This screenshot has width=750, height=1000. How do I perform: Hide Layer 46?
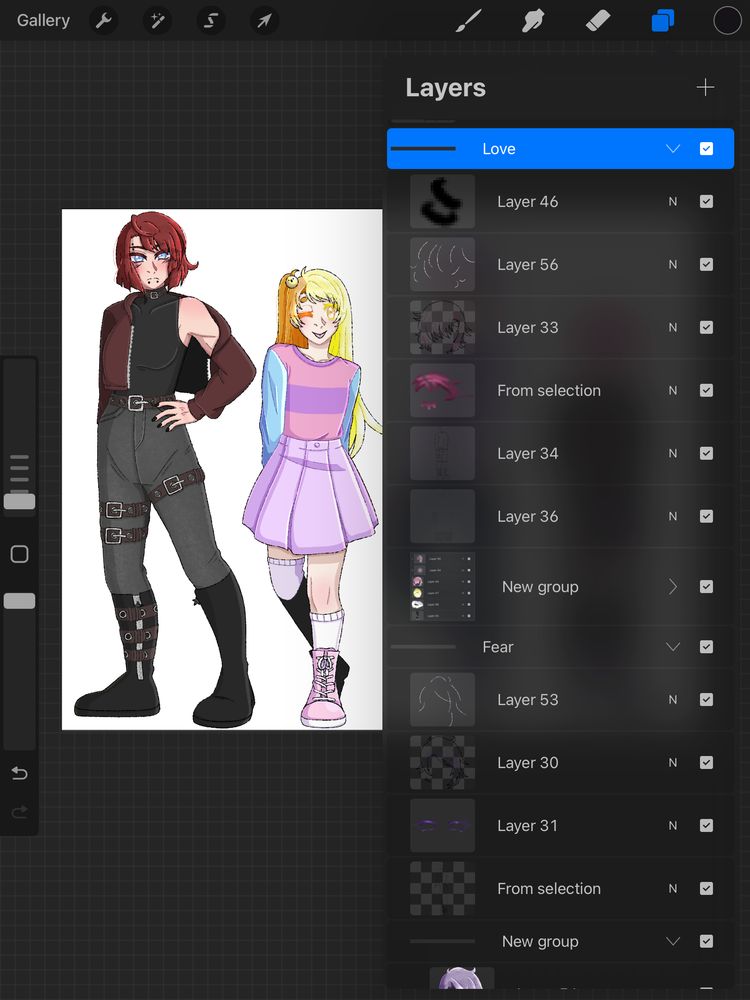(706, 202)
